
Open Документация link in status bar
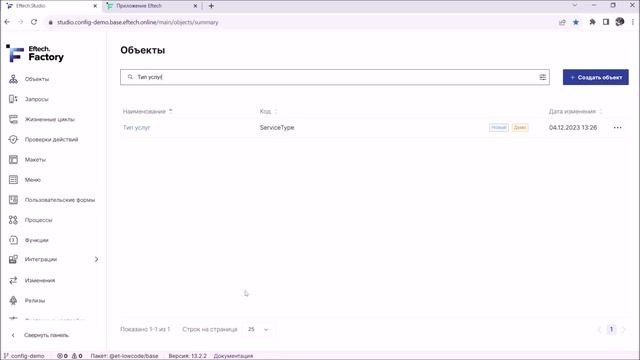point(233,356)
